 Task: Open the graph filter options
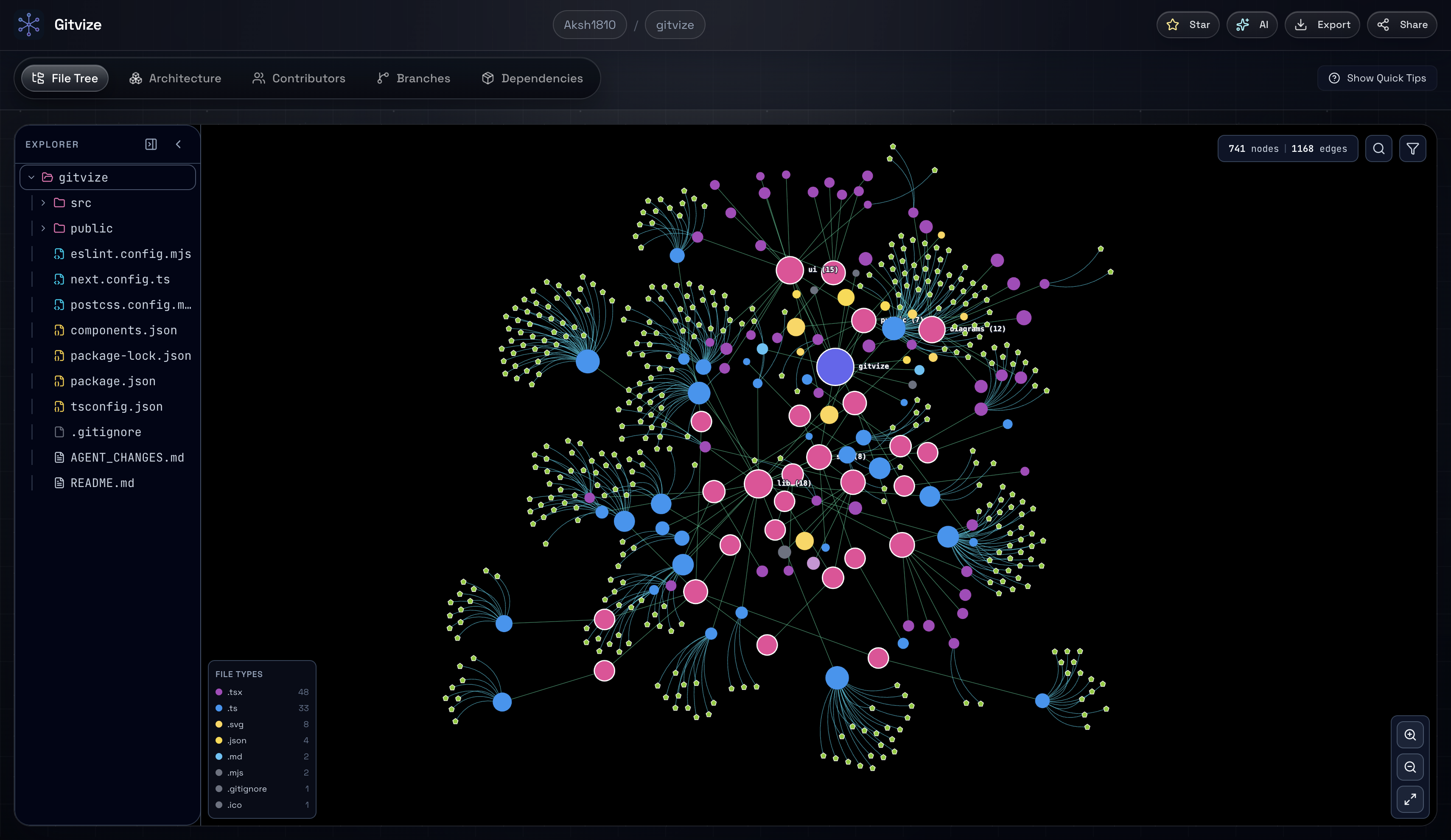click(x=1412, y=148)
